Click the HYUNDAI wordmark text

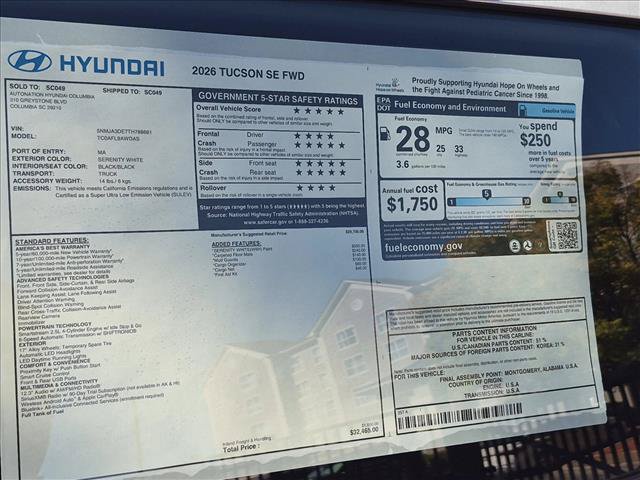[x=112, y=67]
